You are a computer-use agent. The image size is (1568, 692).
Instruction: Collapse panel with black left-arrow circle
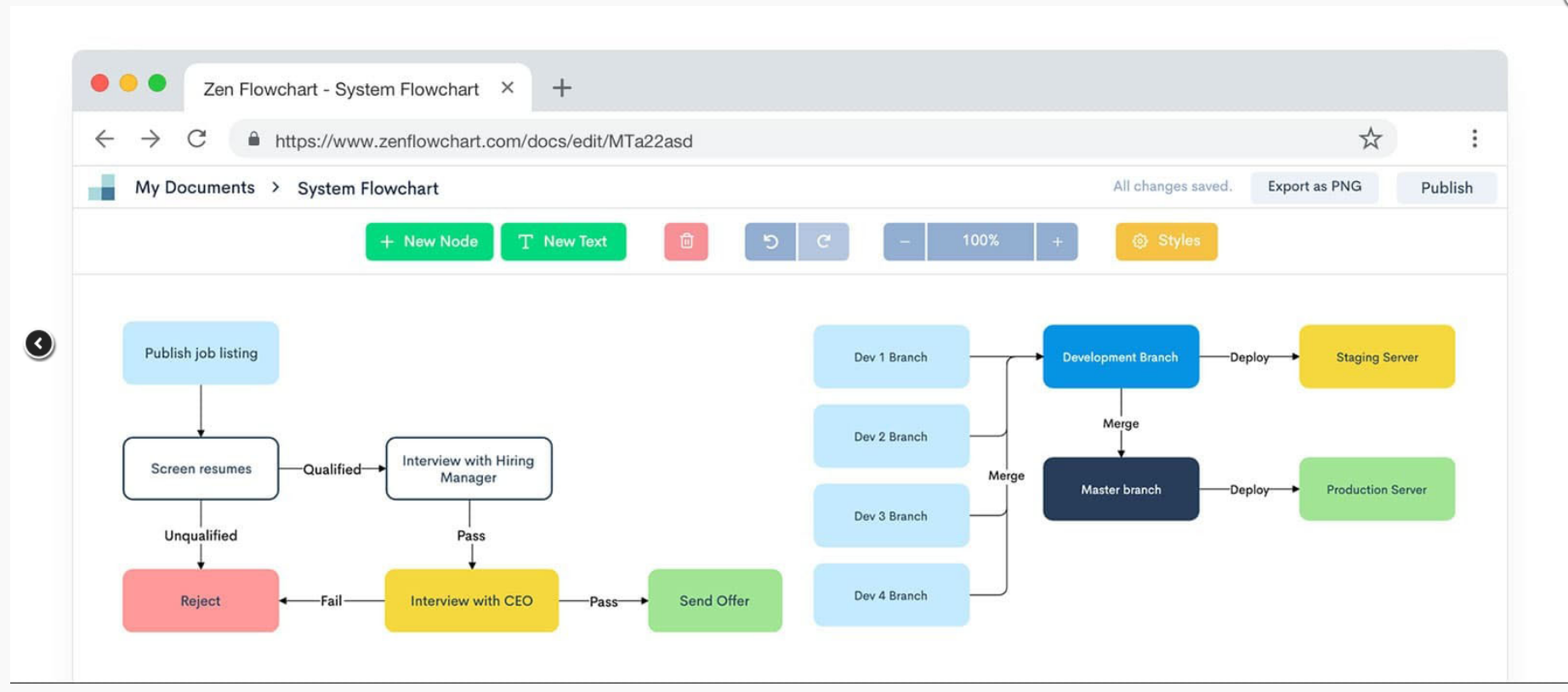(38, 343)
